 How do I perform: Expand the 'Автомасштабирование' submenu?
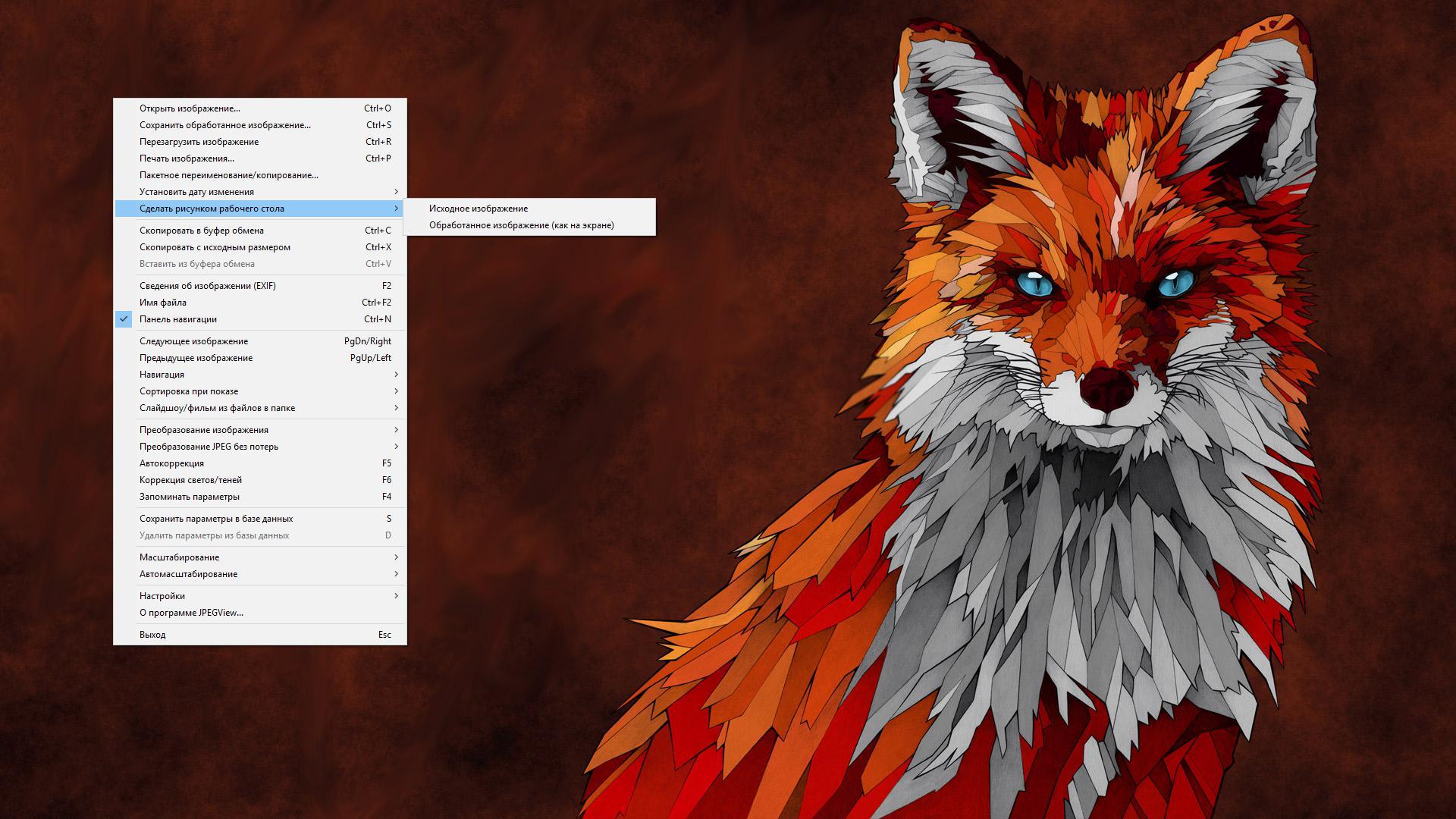[260, 574]
